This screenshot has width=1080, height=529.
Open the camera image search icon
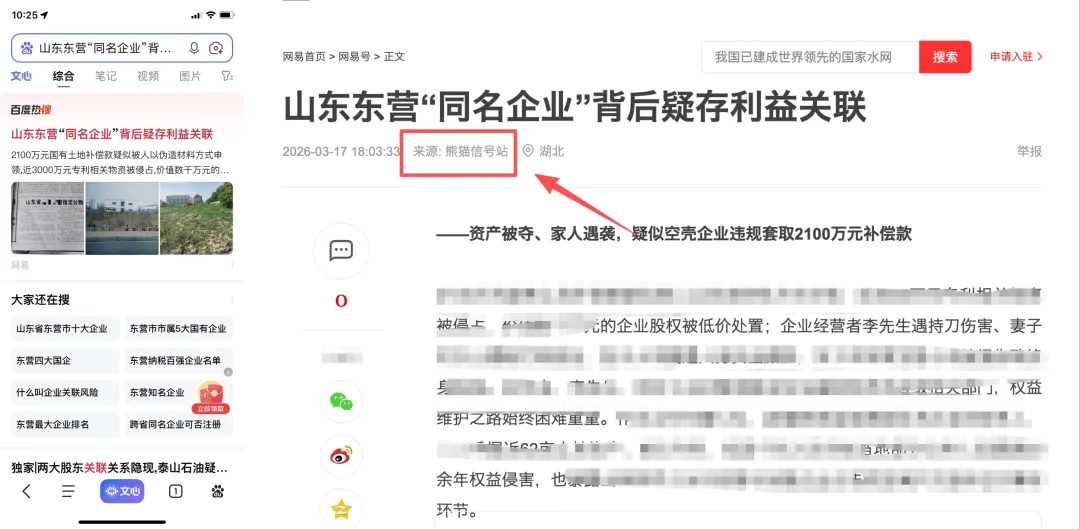coord(216,48)
